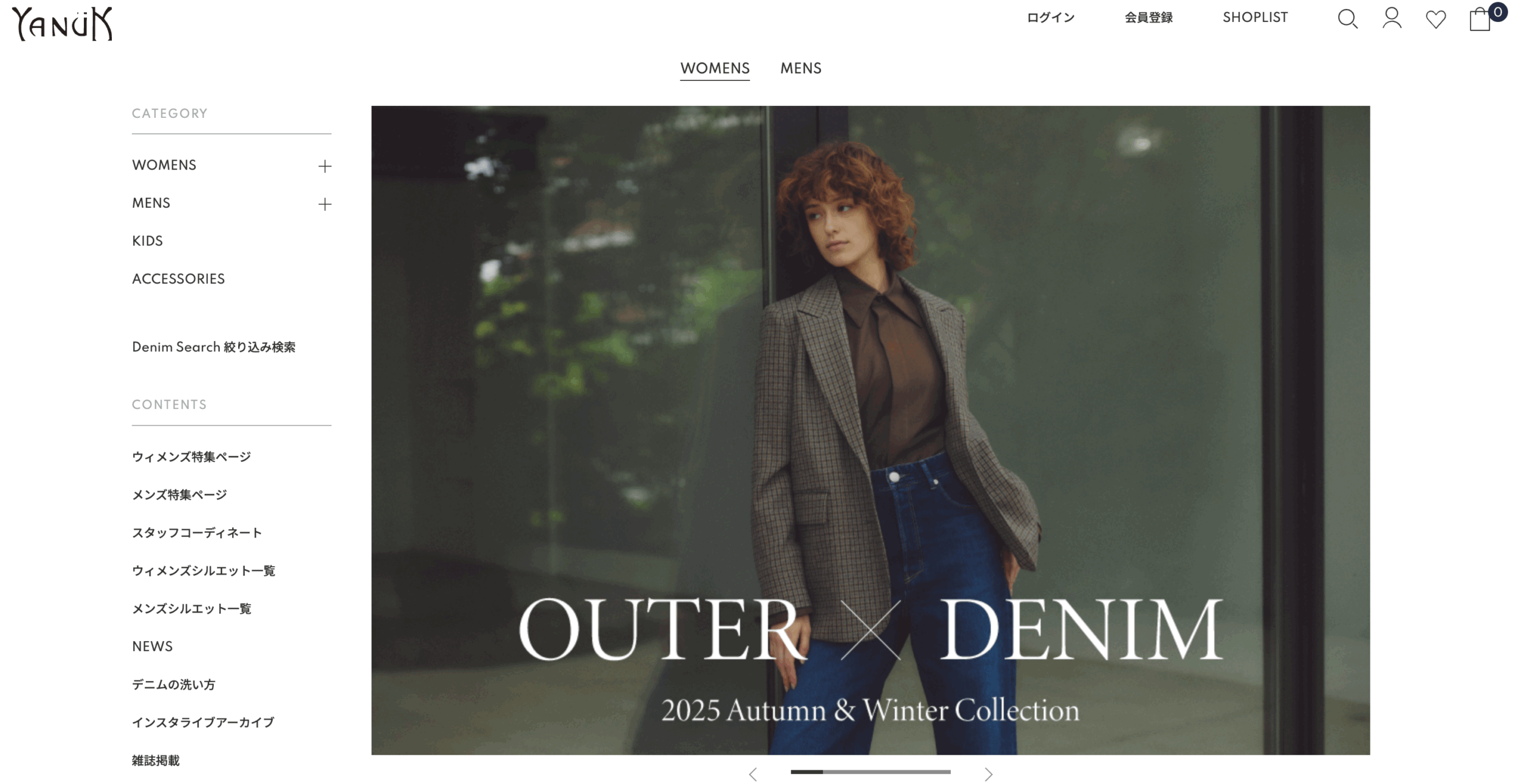Open the search magnifier icon
1524x784 pixels.
pyautogui.click(x=1347, y=18)
